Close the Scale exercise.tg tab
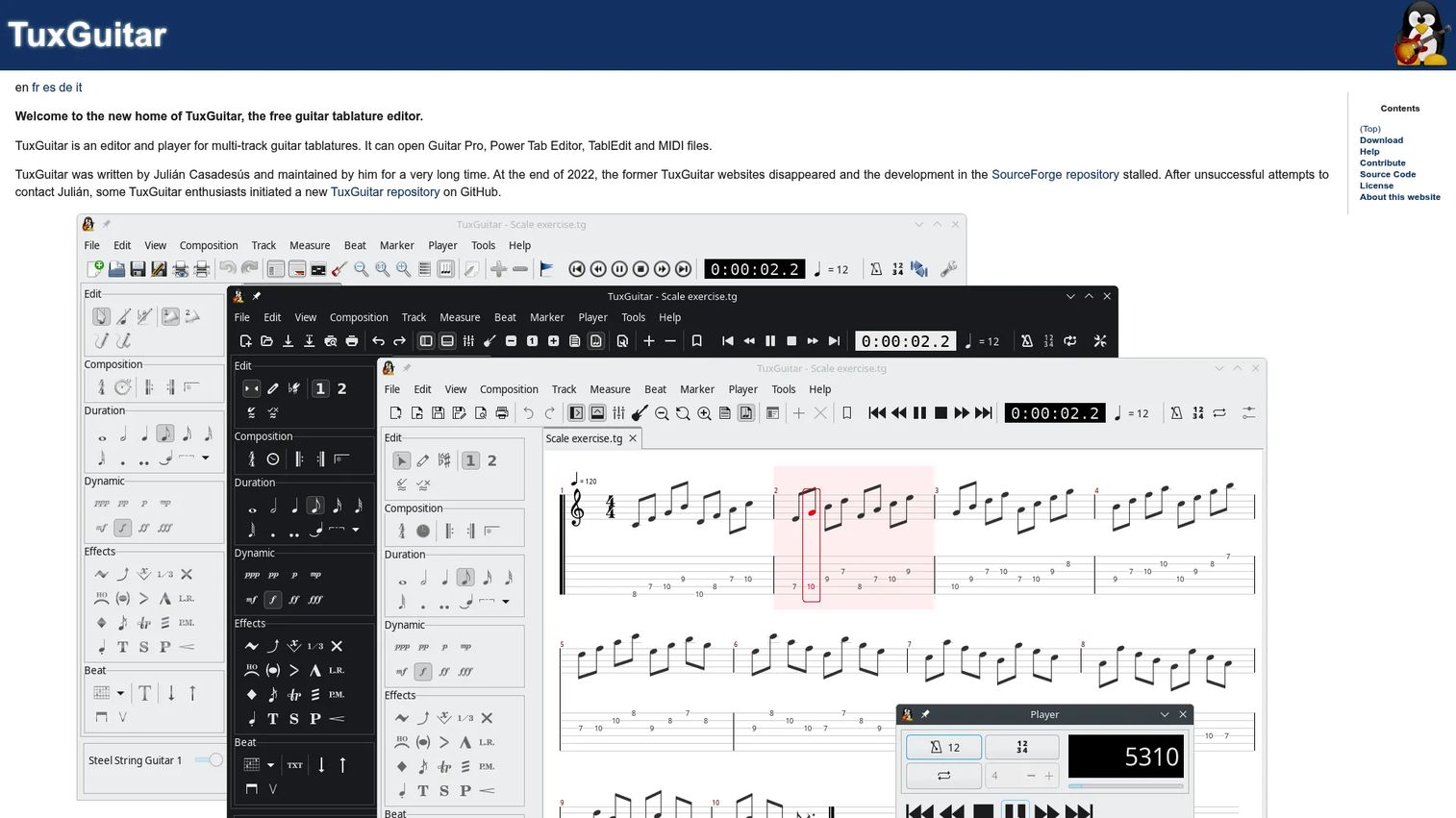Screen dimensions: 1456x818 [633, 438]
